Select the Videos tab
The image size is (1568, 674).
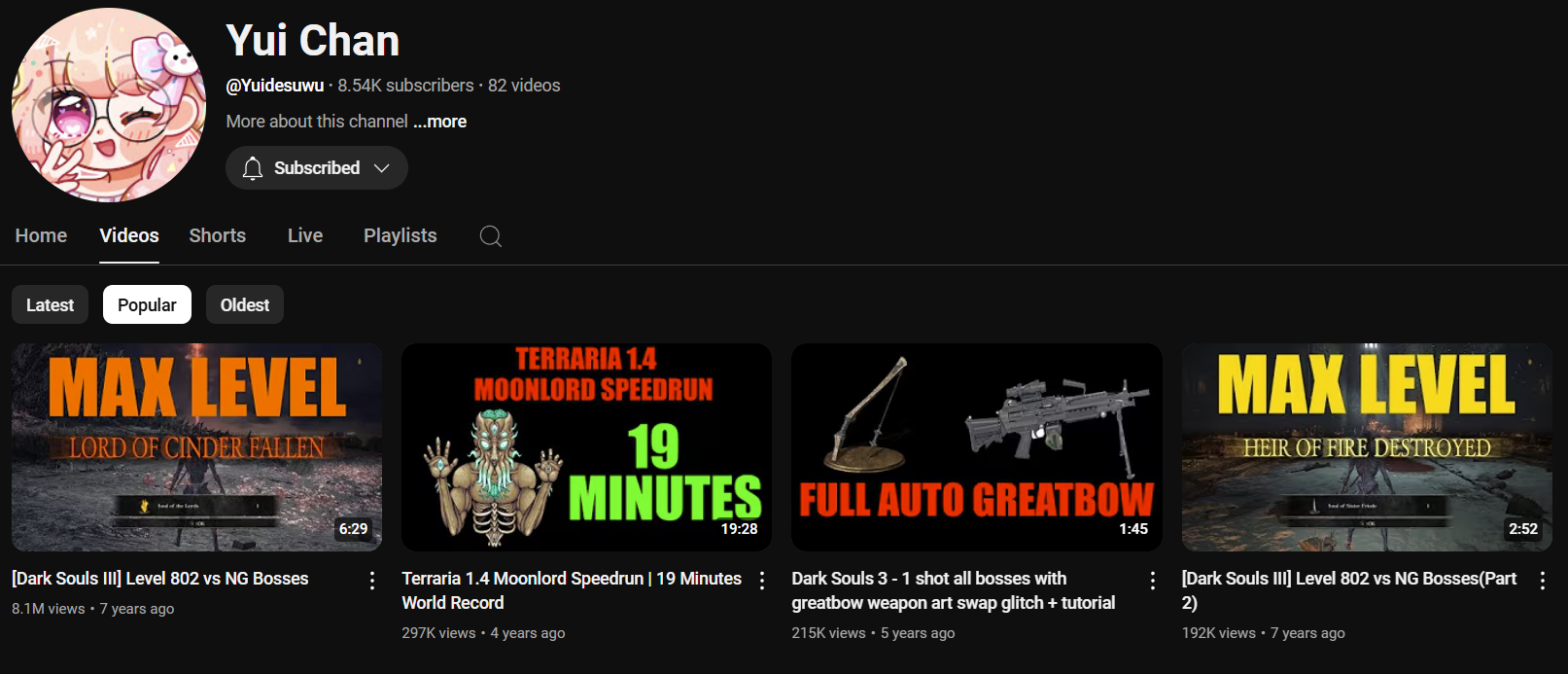[x=129, y=235]
